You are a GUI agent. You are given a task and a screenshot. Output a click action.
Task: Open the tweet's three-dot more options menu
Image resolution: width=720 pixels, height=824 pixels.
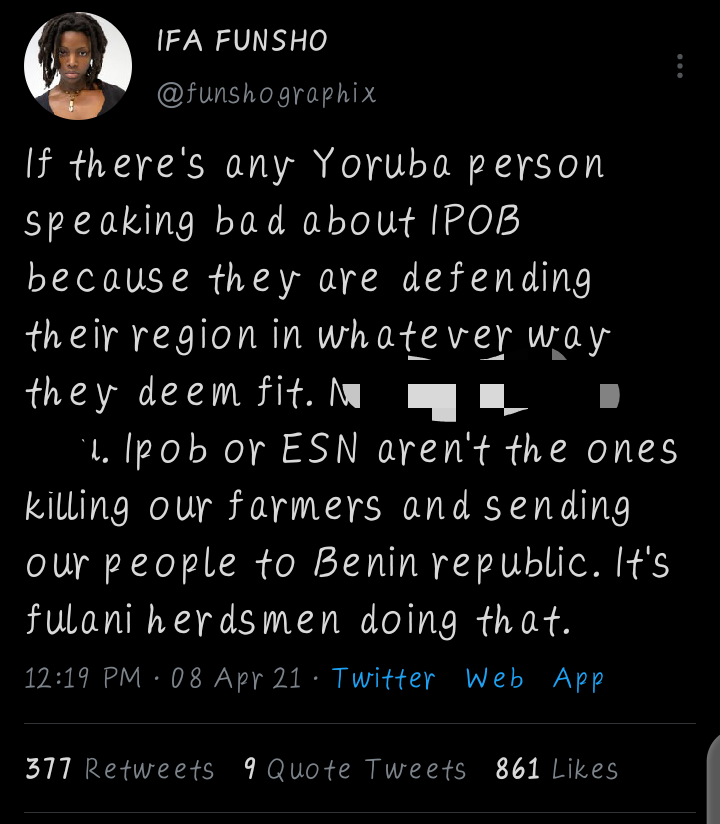680,66
